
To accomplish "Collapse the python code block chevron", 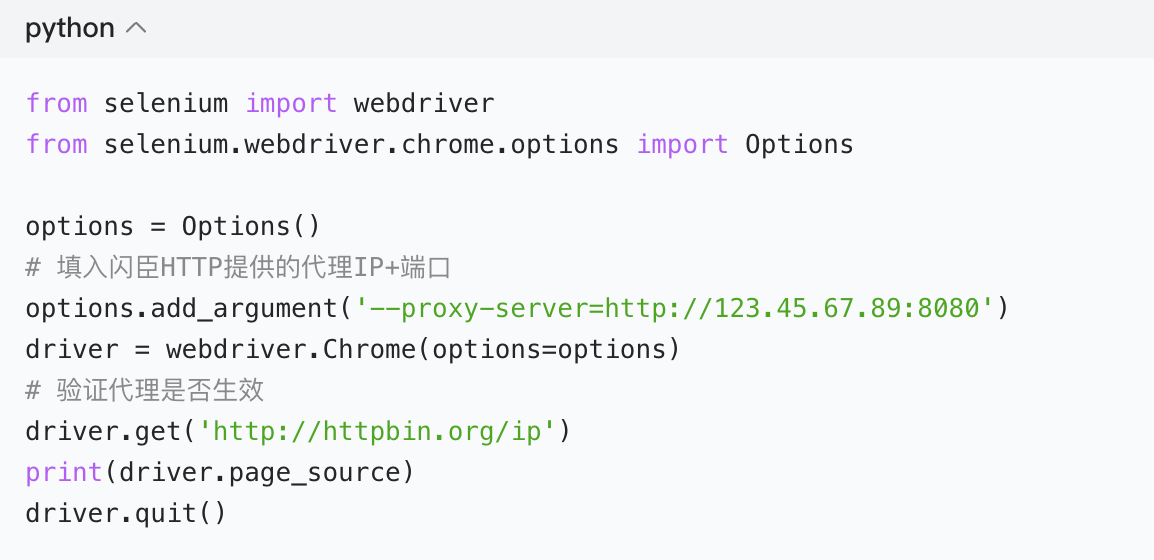I will coord(137,29).
